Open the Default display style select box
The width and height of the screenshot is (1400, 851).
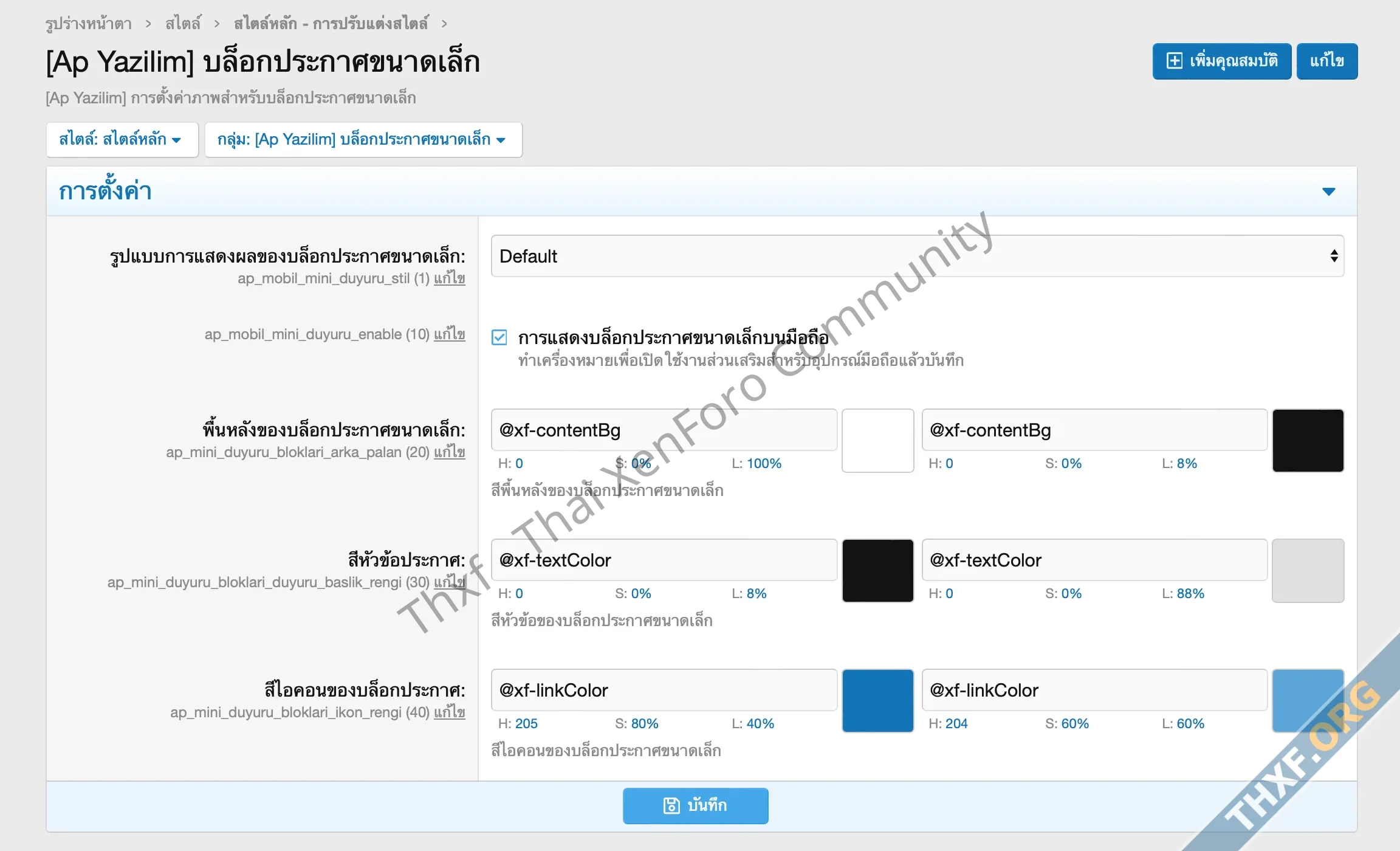(917, 256)
